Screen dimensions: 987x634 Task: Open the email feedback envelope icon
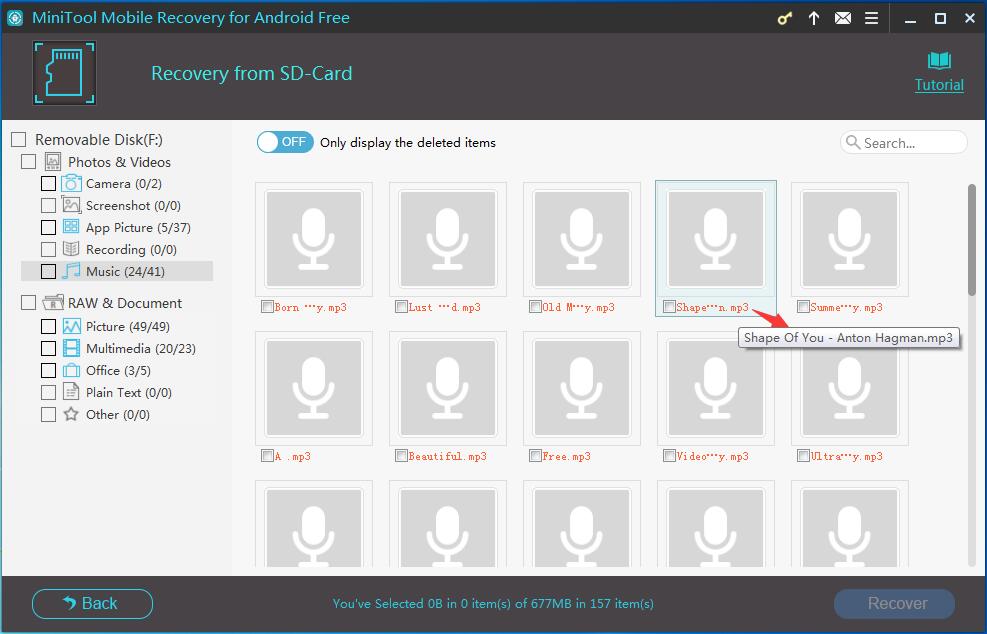point(843,19)
